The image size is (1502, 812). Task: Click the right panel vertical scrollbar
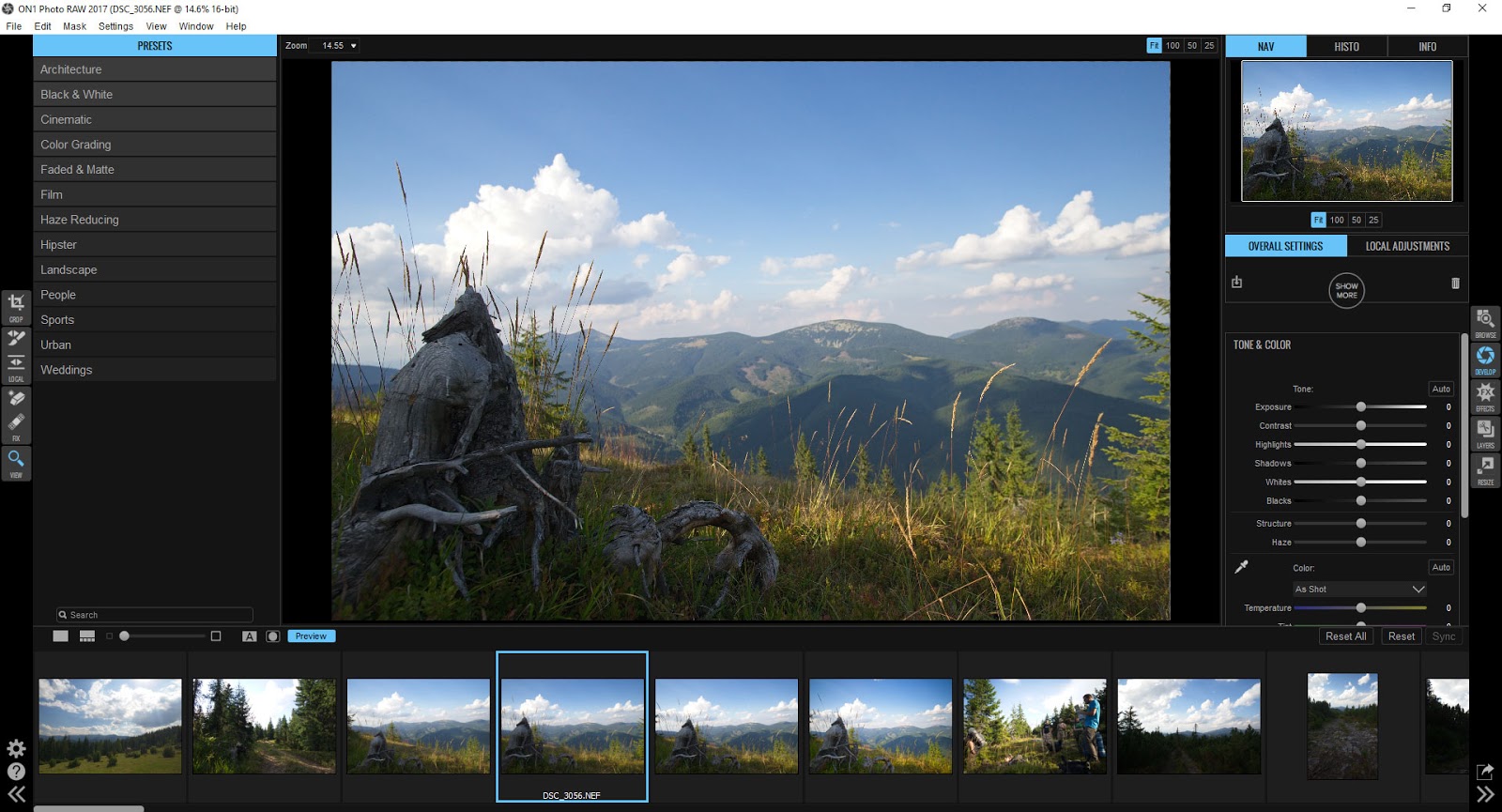pos(1464,424)
